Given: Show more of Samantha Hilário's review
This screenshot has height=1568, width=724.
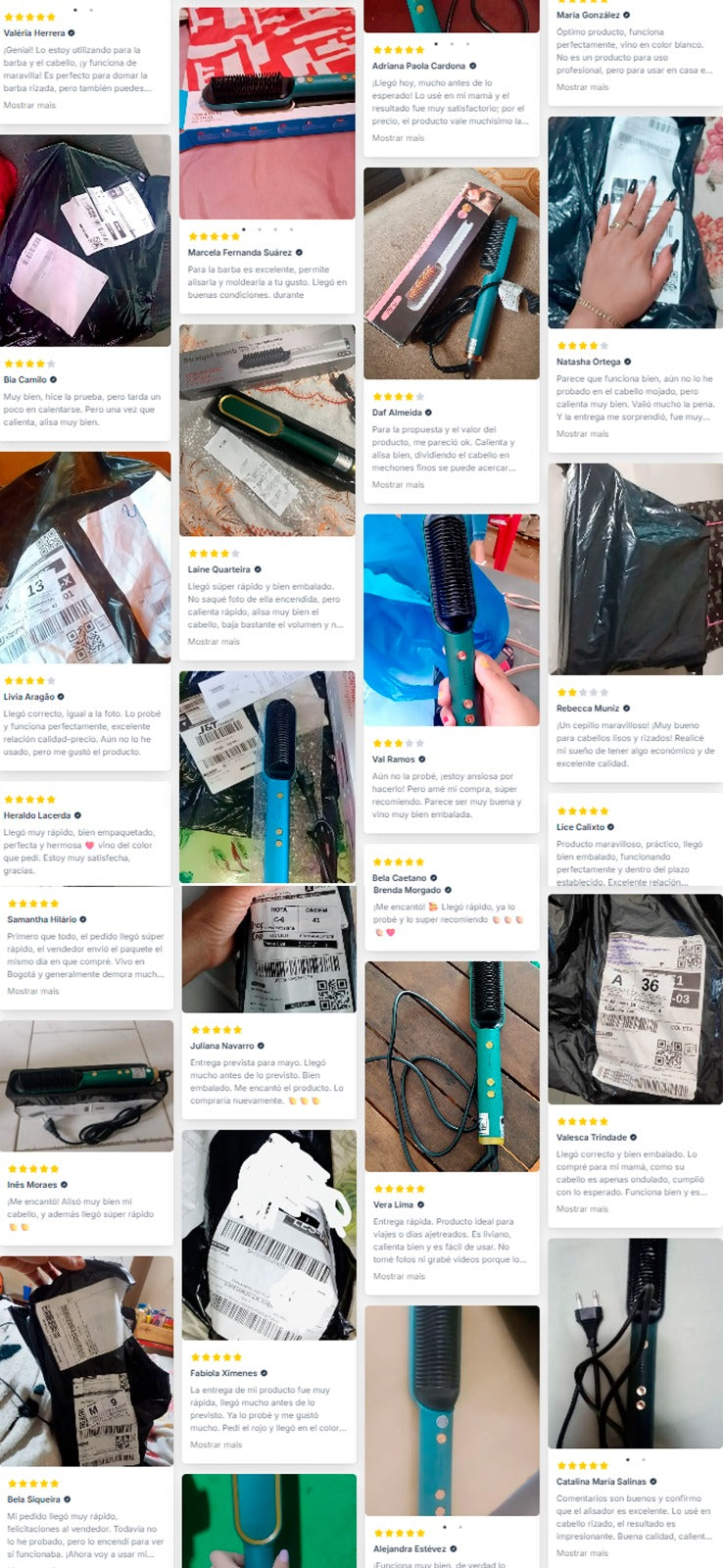Looking at the screenshot, I should [x=33, y=991].
